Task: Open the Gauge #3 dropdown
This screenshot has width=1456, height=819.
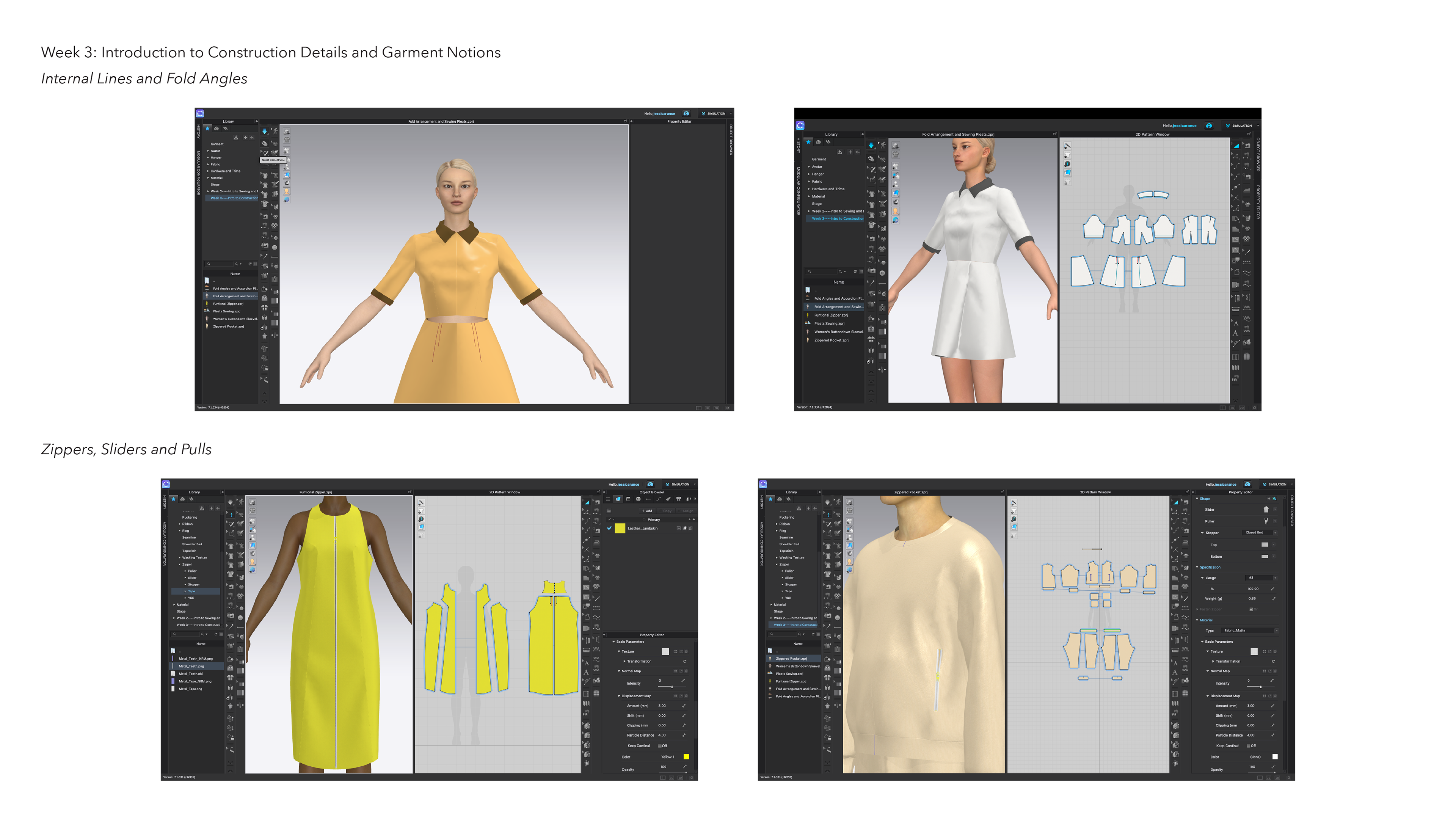Action: pyautogui.click(x=1261, y=578)
